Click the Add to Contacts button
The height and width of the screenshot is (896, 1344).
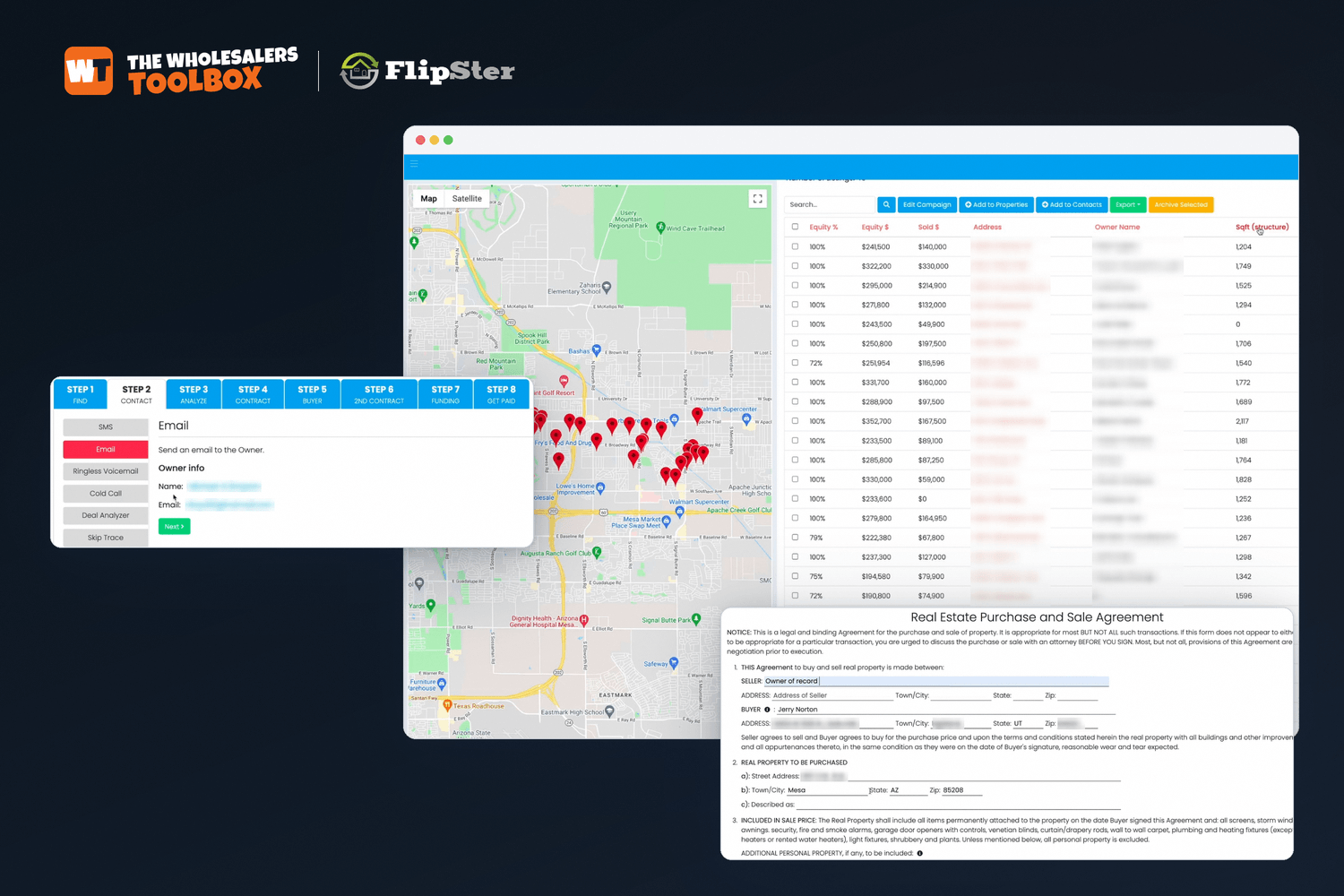[x=1073, y=204]
